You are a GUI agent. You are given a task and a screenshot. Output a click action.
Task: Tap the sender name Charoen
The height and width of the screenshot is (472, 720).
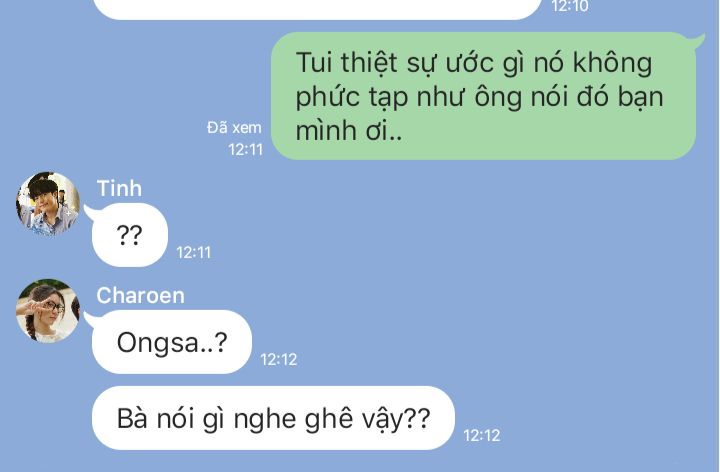pos(141,295)
